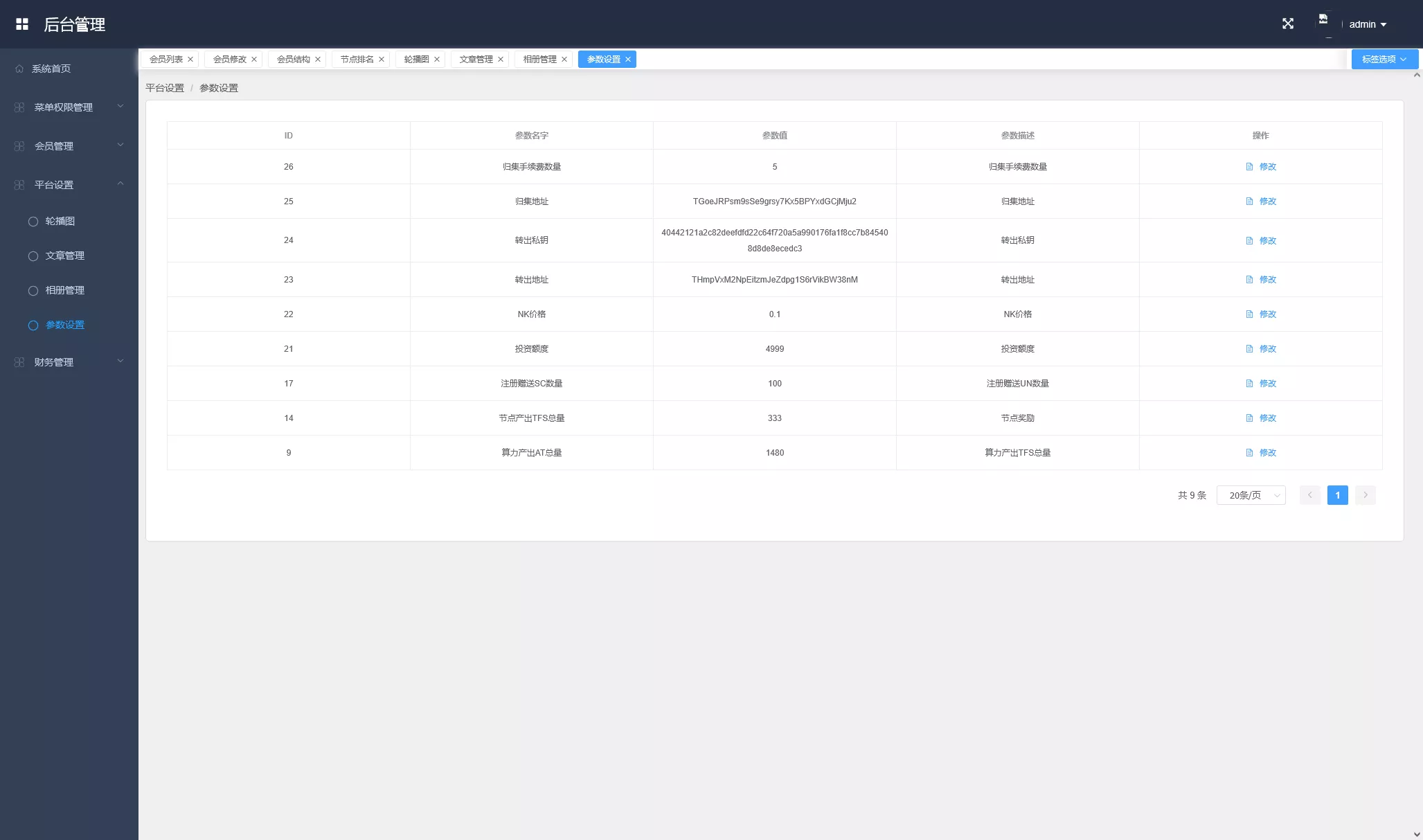Click the fullscreen toggle icon in header
Image resolution: width=1423 pixels, height=840 pixels.
pyautogui.click(x=1287, y=24)
